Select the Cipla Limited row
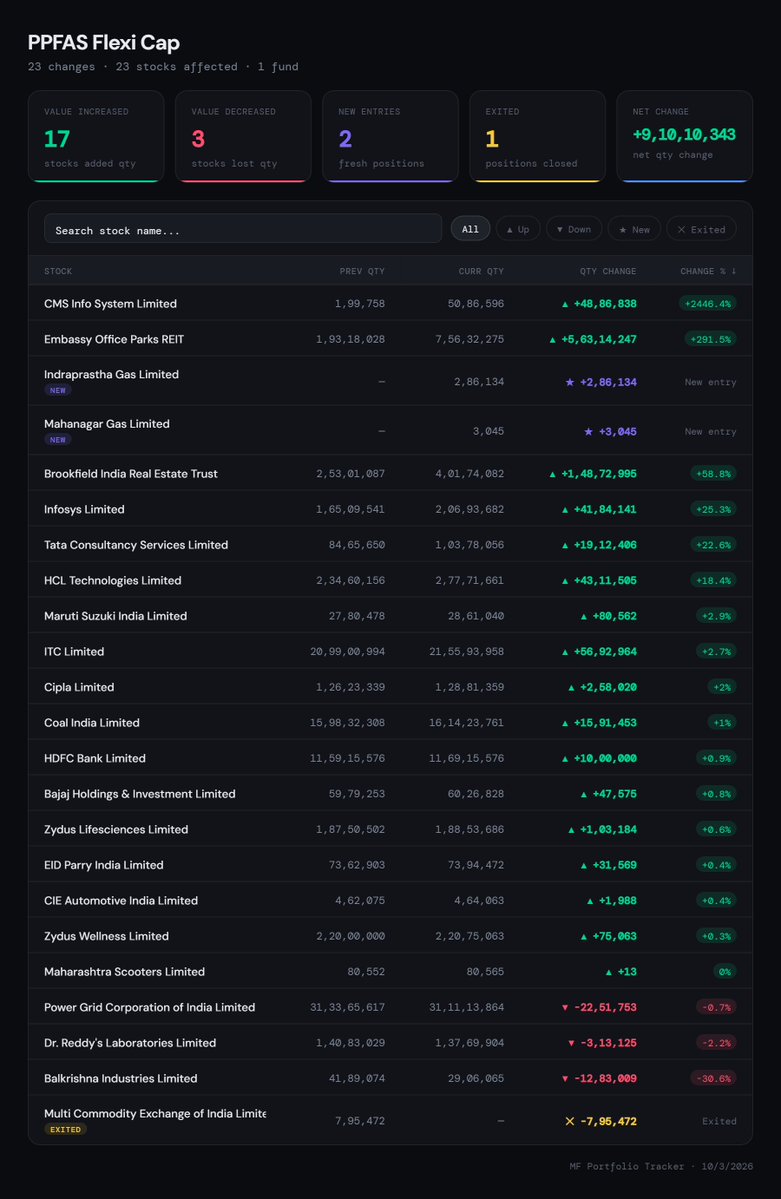Viewport: 781px width, 1199px height. (x=390, y=687)
